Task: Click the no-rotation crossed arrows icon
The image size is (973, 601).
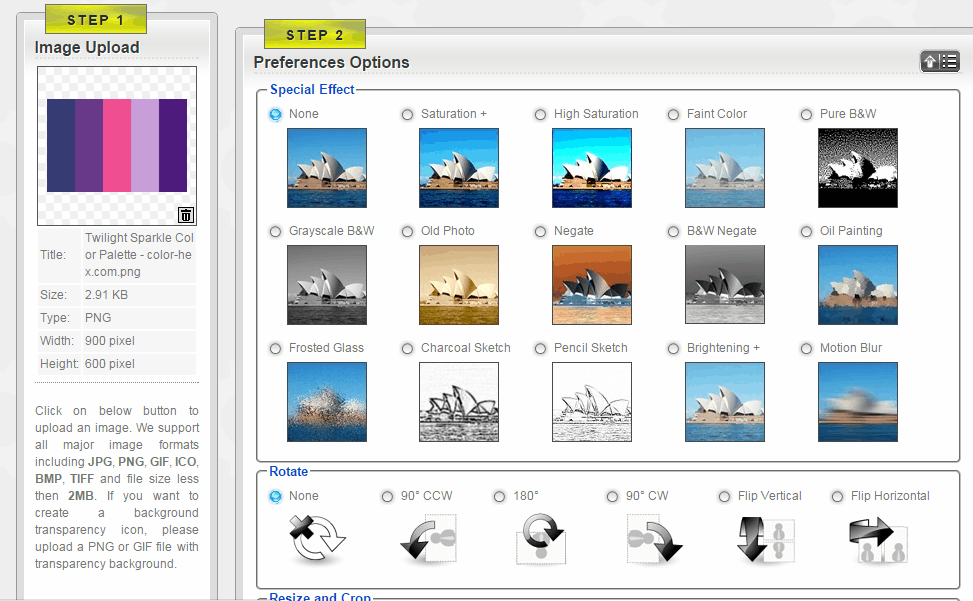Action: pos(316,536)
